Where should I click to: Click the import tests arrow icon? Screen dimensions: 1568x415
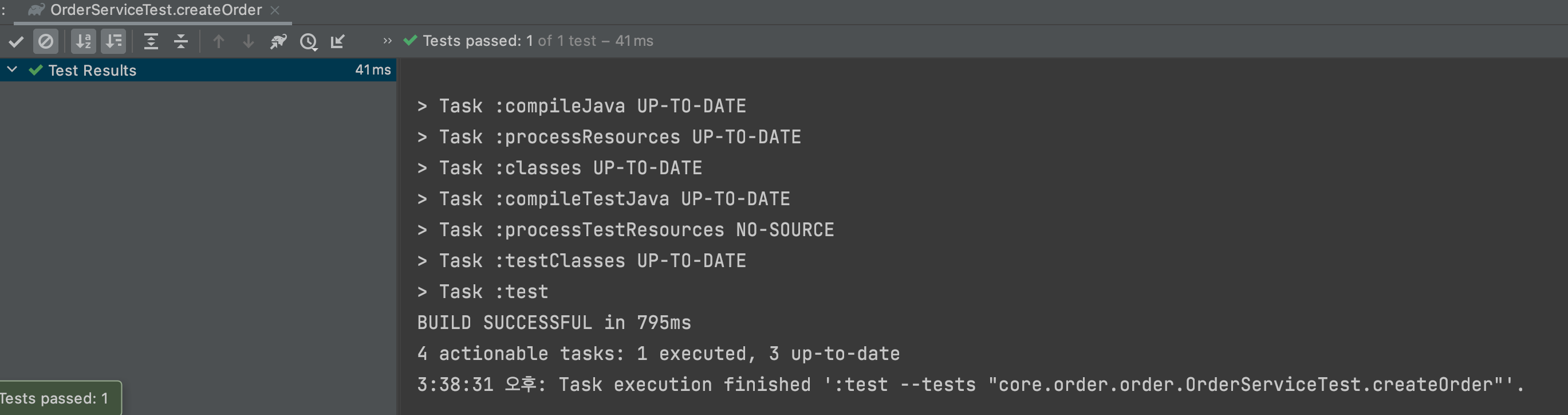[x=338, y=41]
